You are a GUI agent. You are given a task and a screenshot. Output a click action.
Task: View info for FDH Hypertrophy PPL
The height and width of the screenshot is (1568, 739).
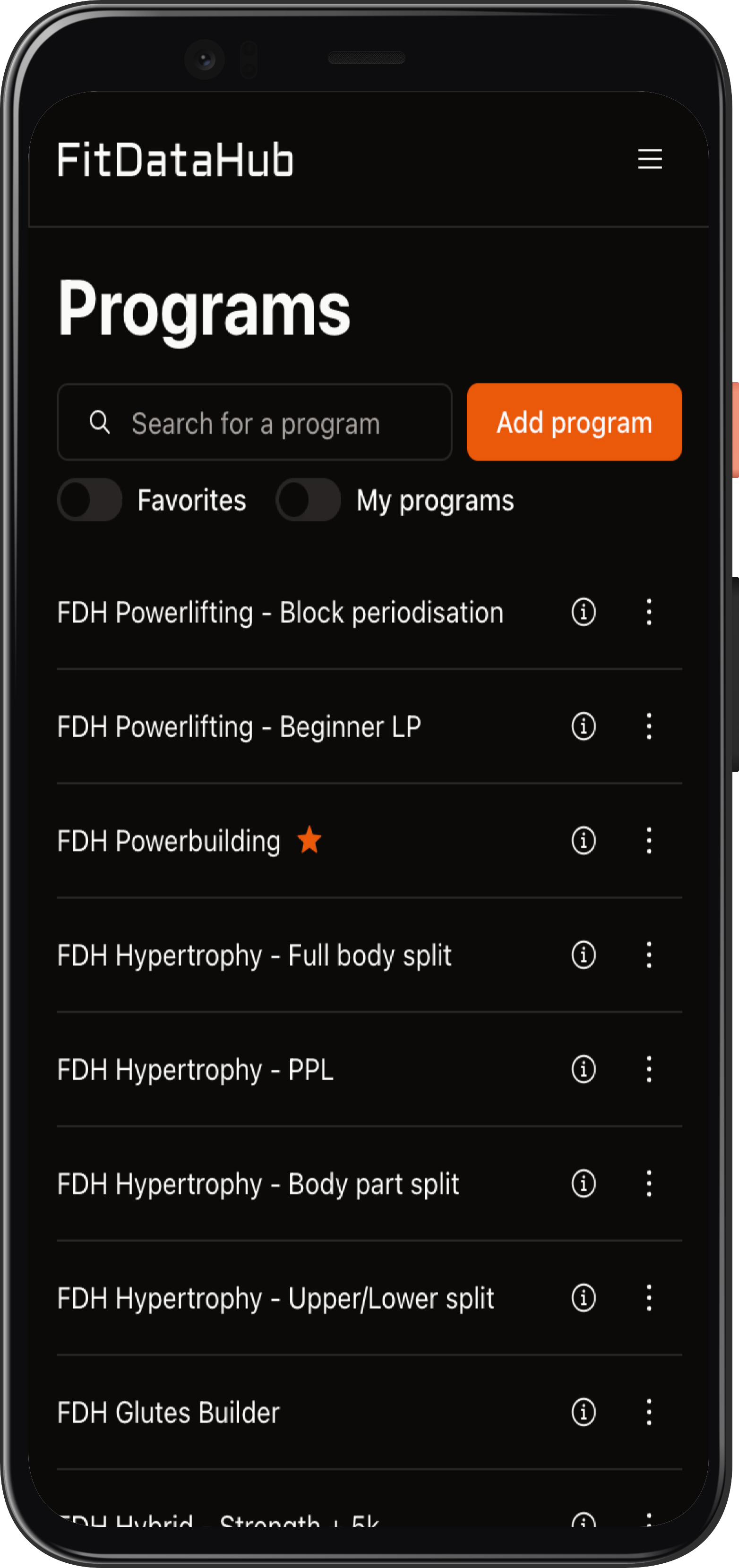[x=583, y=1069]
